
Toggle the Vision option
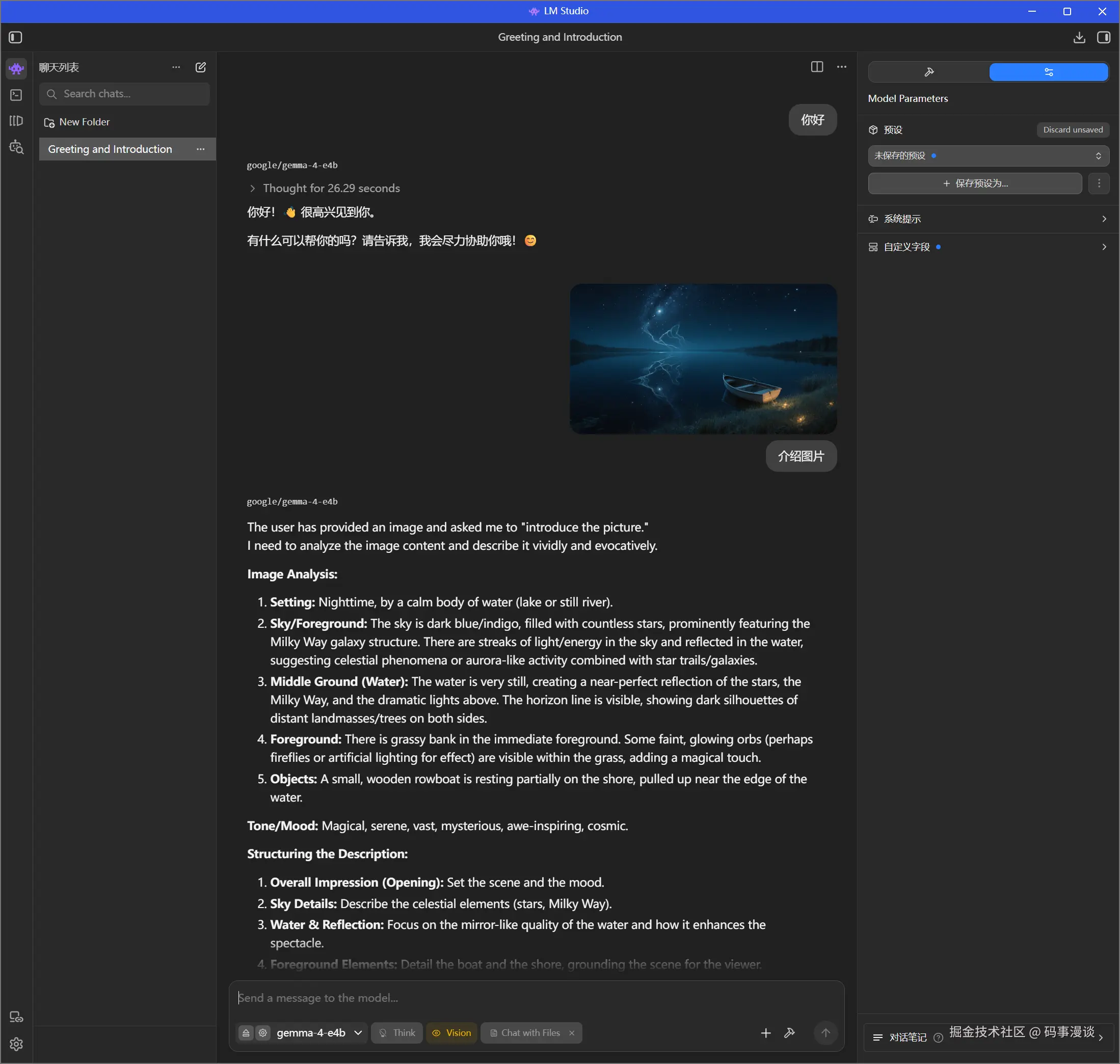point(452,1033)
